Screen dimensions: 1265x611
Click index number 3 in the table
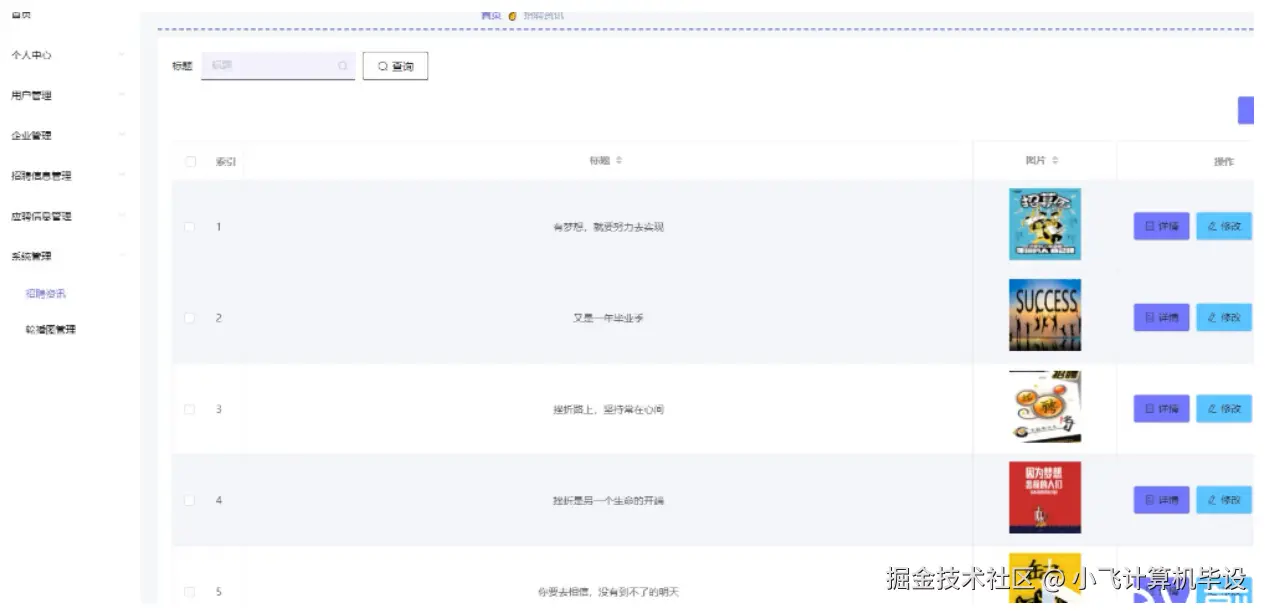coord(219,409)
